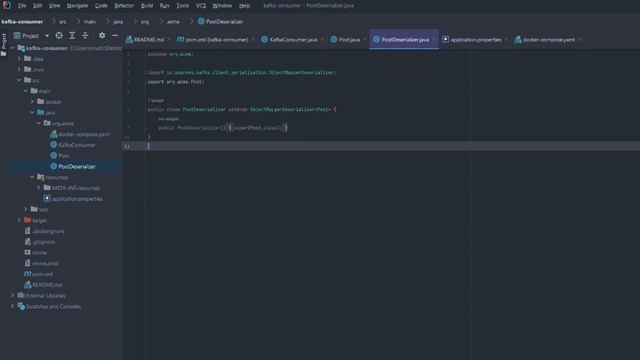This screenshot has height=360, width=640.
Task: Open Project panel settings gear
Action: [x=102, y=36]
